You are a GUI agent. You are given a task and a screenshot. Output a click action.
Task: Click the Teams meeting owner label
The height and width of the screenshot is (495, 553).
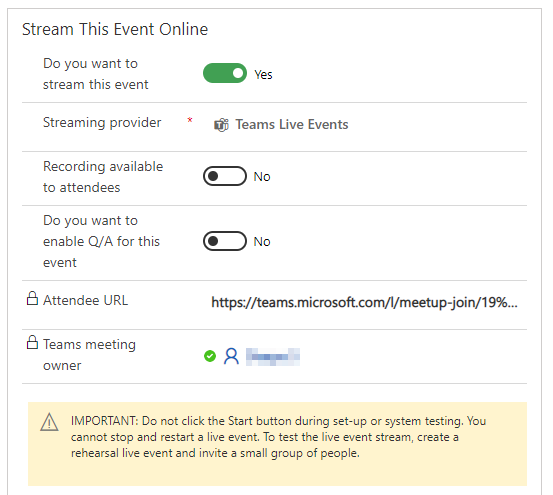pyautogui.click(x=89, y=355)
